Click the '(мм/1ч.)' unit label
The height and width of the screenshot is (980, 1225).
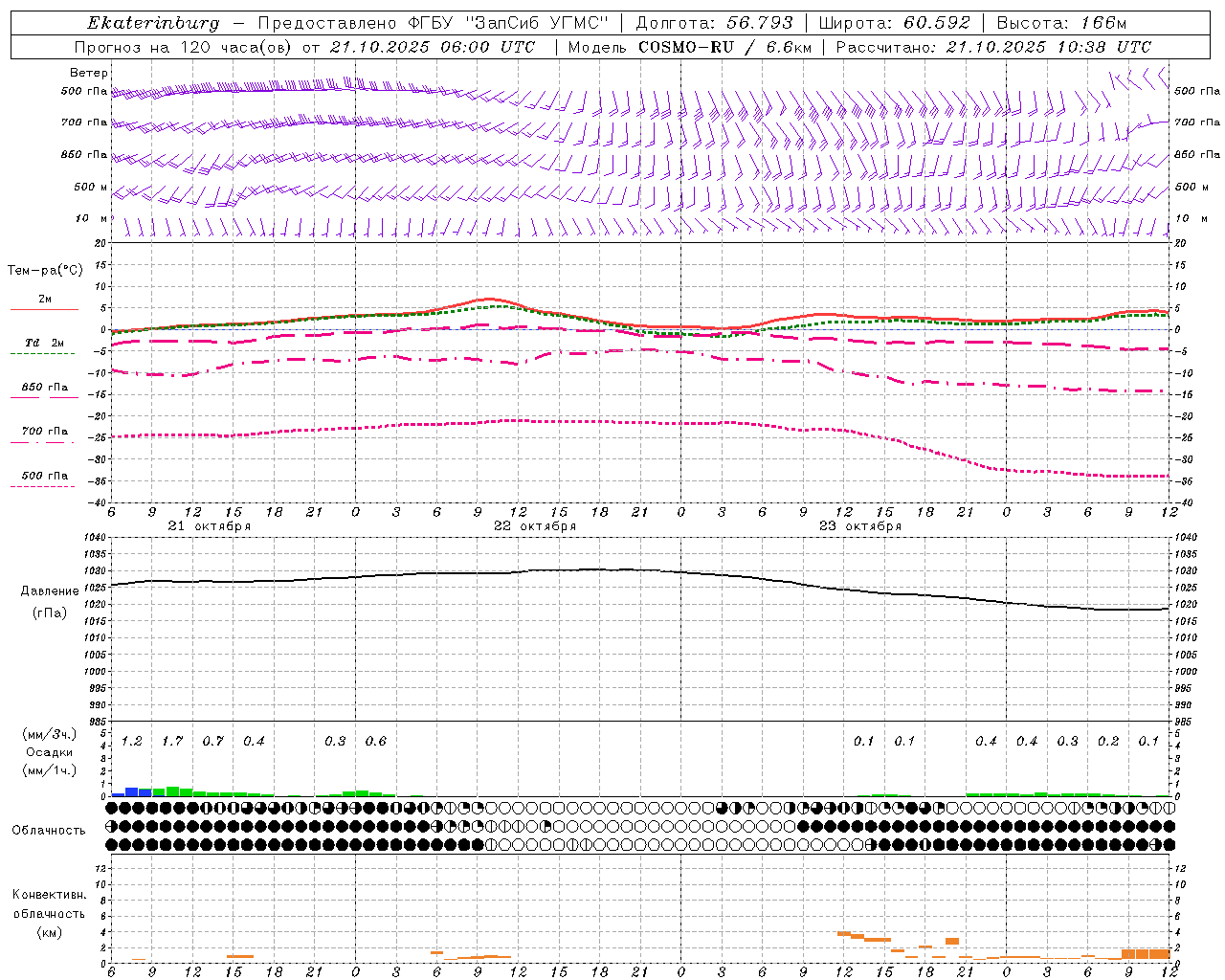click(x=50, y=770)
